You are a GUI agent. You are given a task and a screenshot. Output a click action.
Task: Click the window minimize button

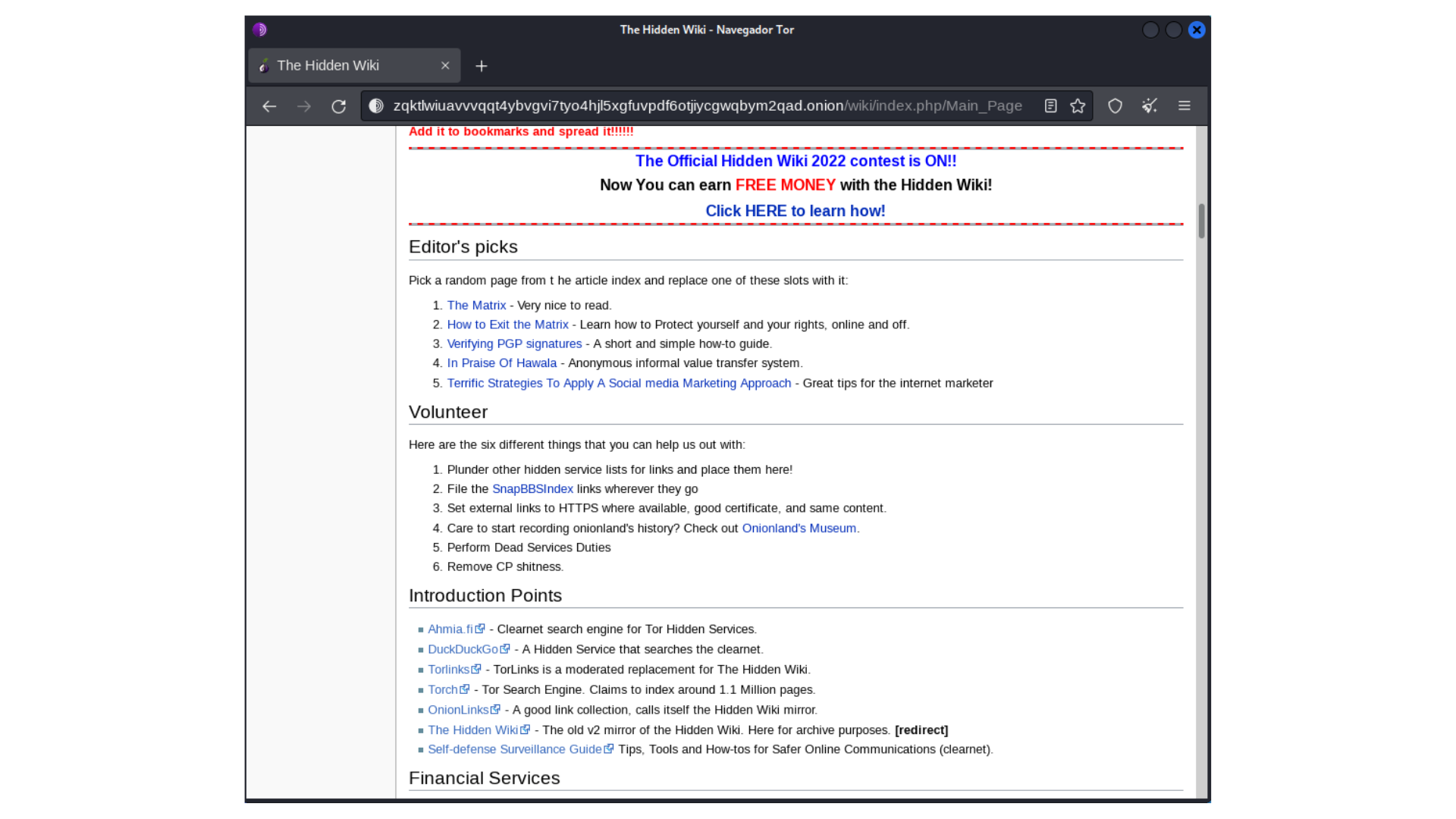(x=1150, y=30)
